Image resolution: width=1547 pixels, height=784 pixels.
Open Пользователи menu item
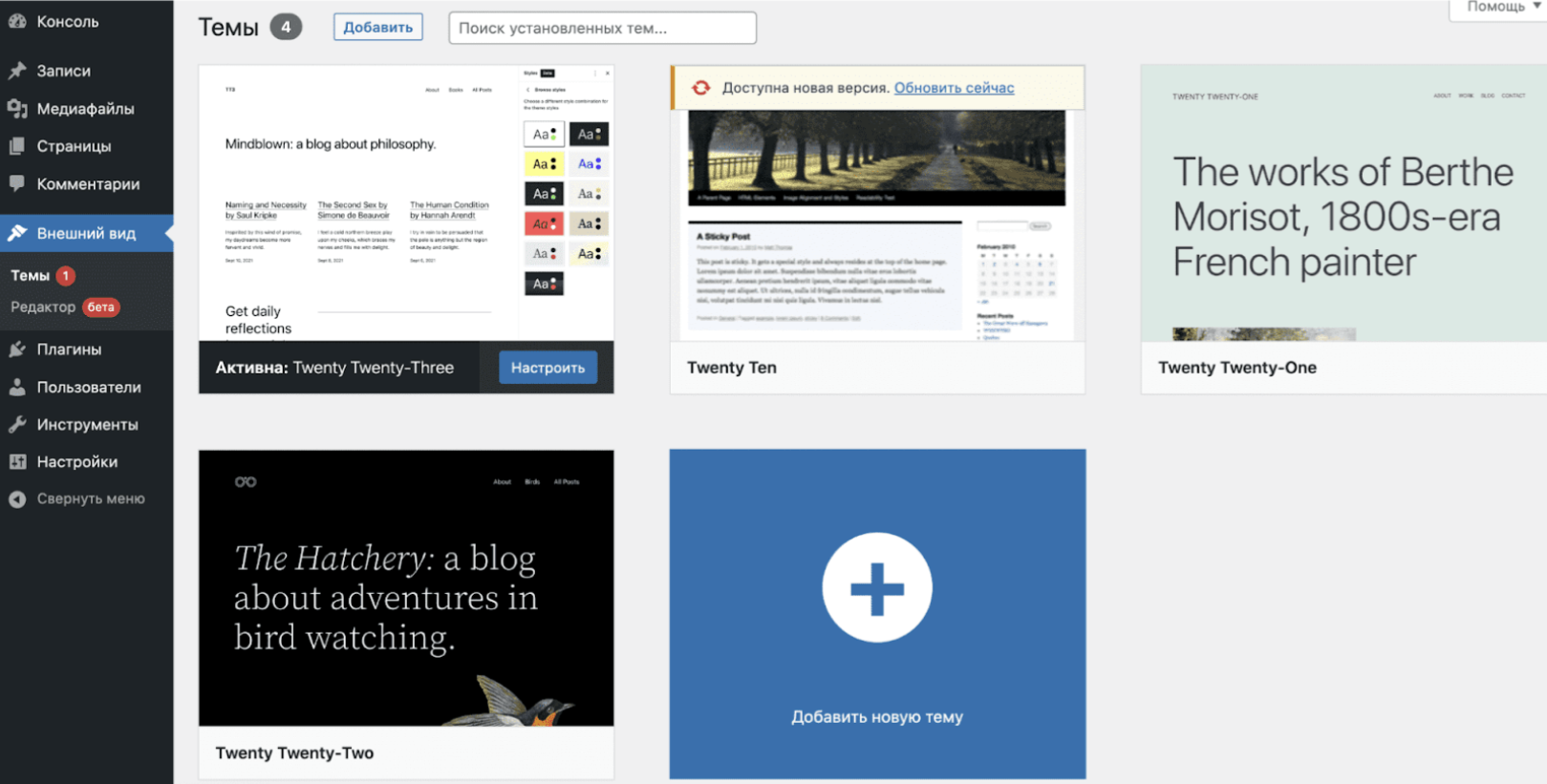pyautogui.click(x=87, y=387)
